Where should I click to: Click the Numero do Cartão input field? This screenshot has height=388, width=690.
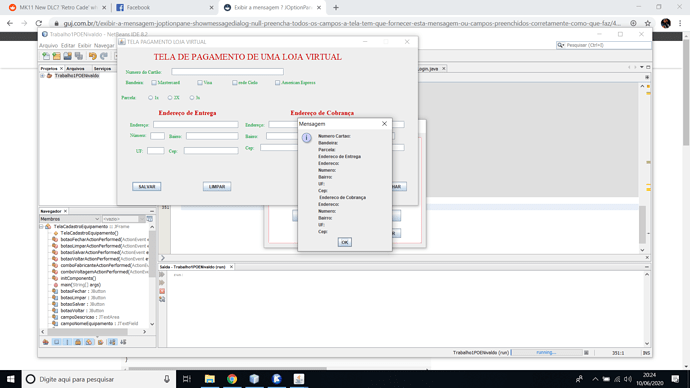point(228,71)
